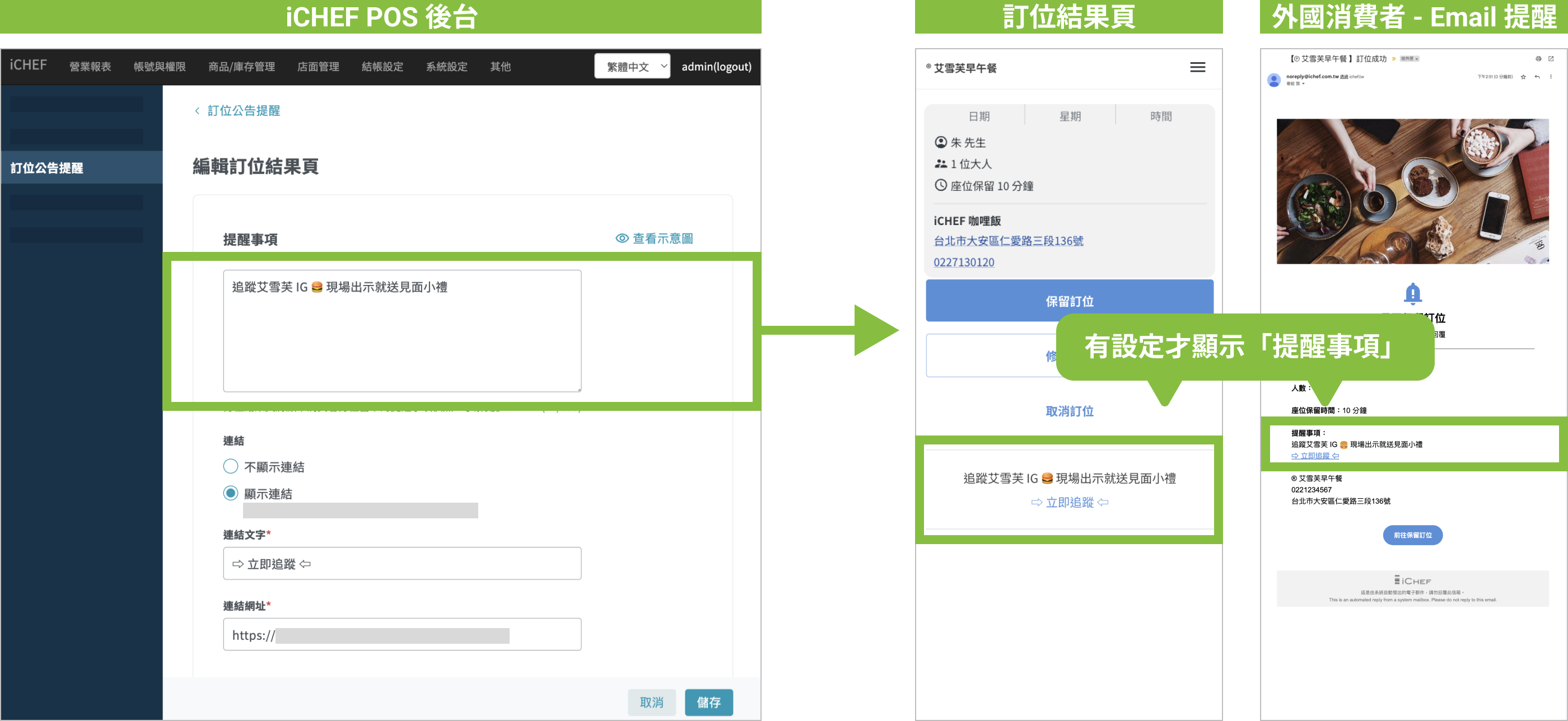1568x721 pixels.
Task: Go back via 訂位公告提醒 chevron
Action: pyautogui.click(x=197, y=111)
